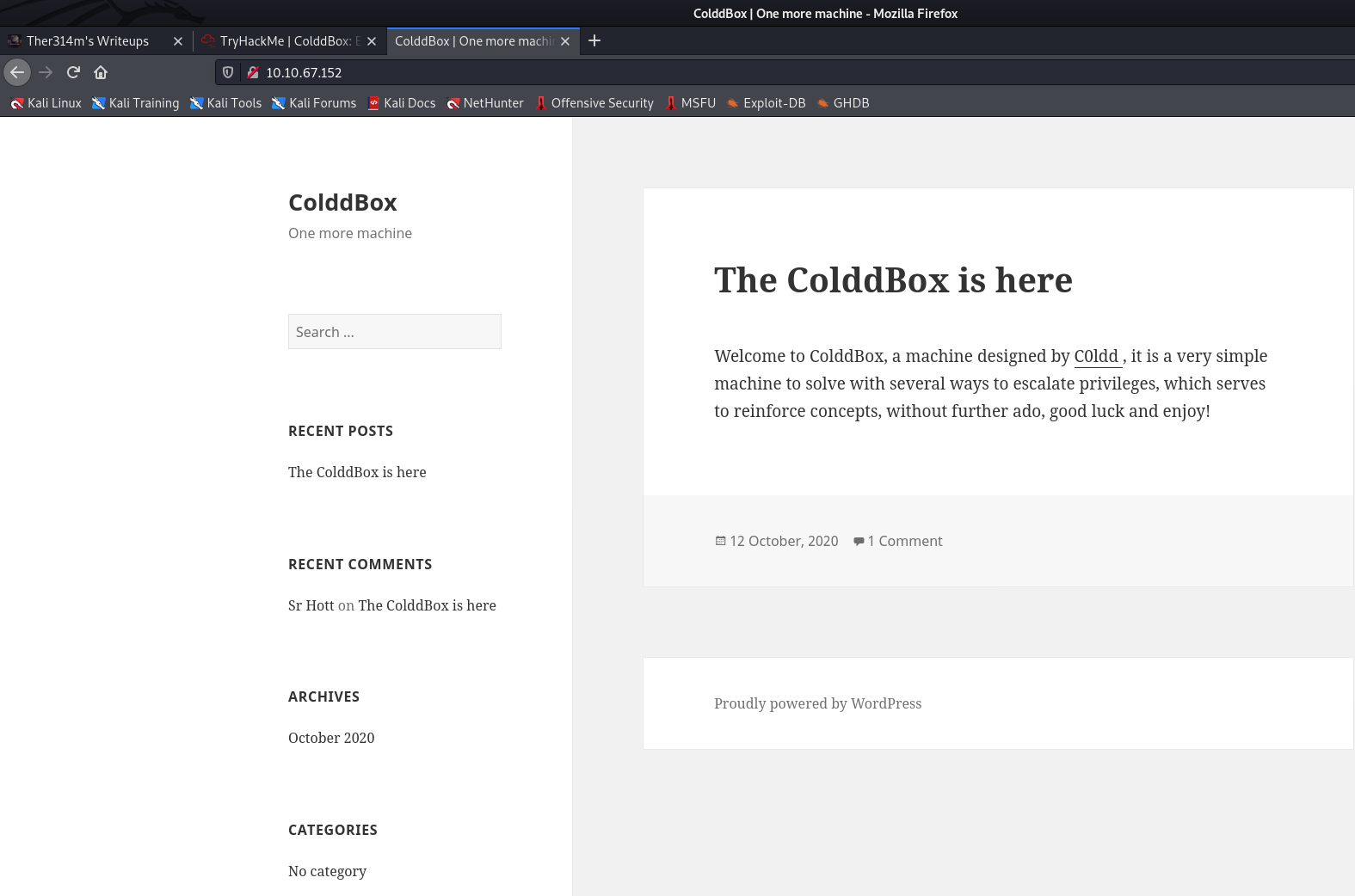Viewport: 1355px width, 896px height.
Task: Click the tracking protection shield icon
Action: [228, 72]
